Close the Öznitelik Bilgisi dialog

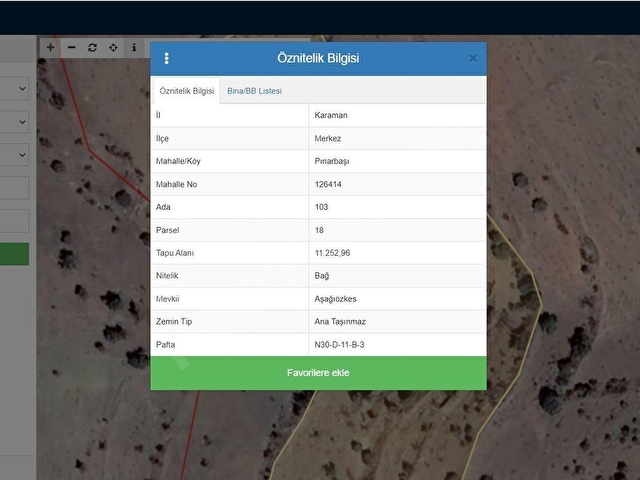tap(473, 59)
